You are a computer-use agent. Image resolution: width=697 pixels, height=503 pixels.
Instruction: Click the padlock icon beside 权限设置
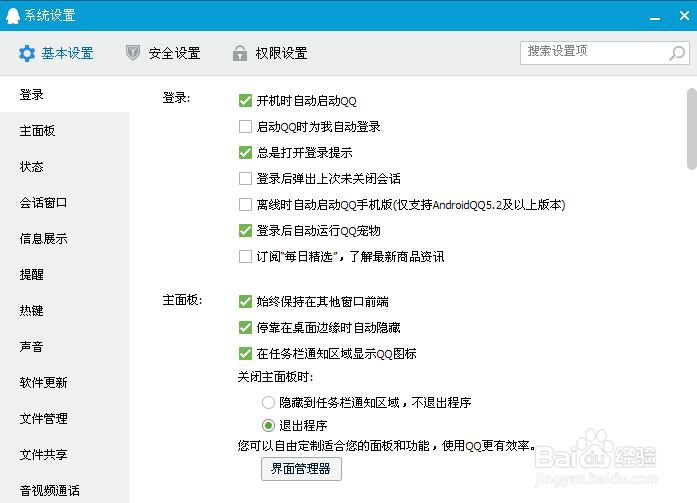240,53
